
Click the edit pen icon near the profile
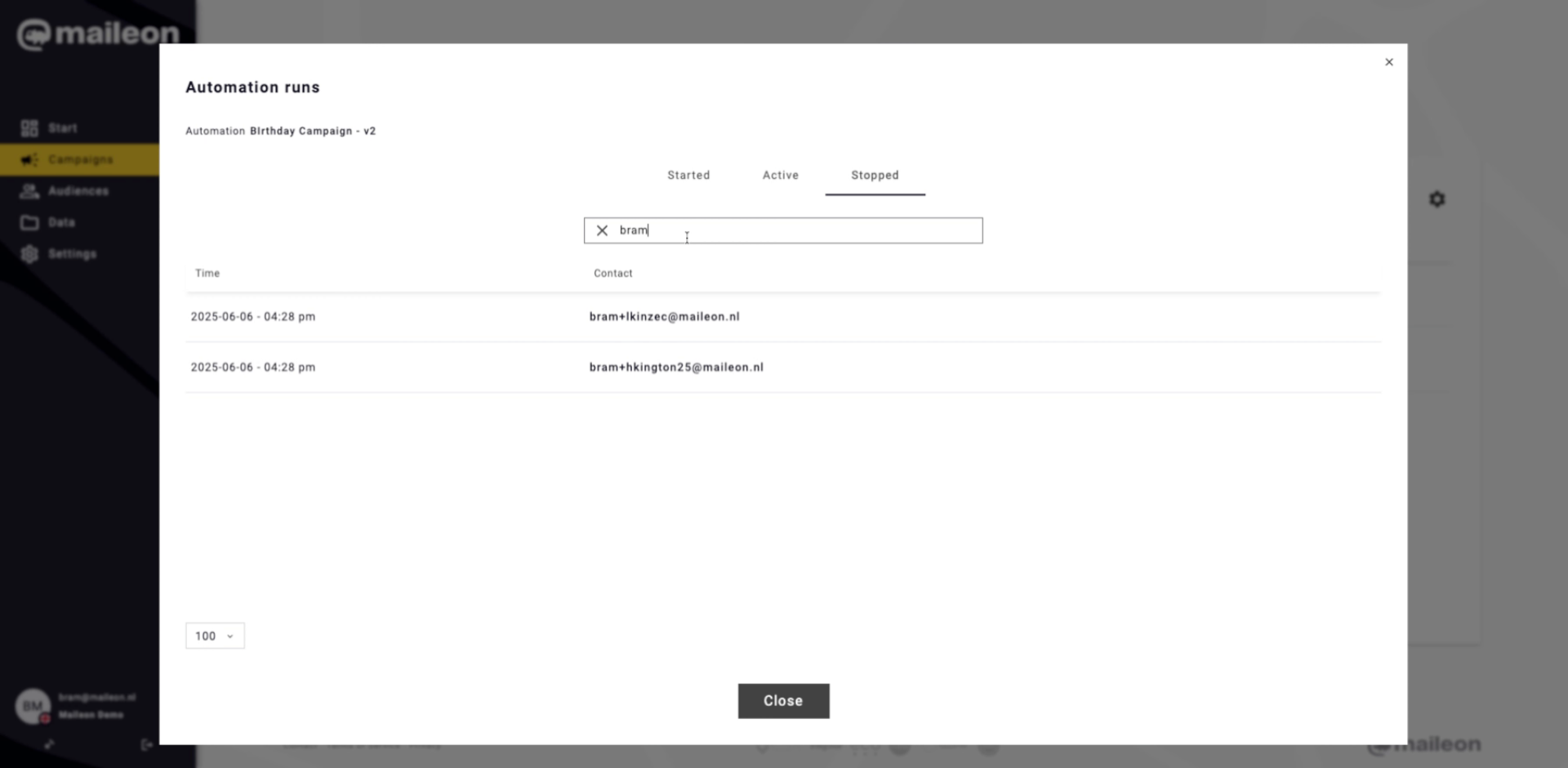click(x=49, y=744)
